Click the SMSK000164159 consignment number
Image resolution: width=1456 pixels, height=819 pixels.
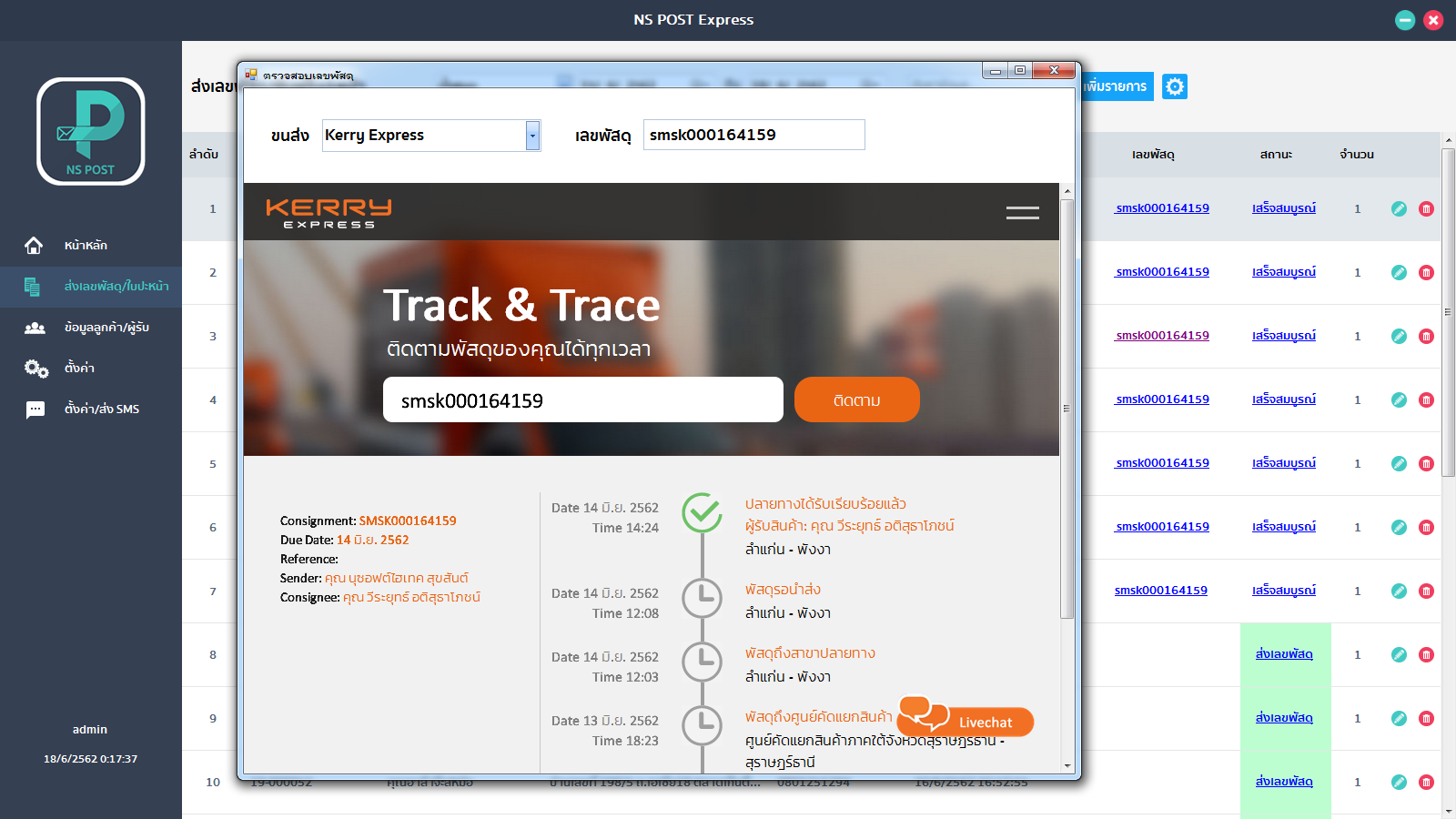pos(408,521)
